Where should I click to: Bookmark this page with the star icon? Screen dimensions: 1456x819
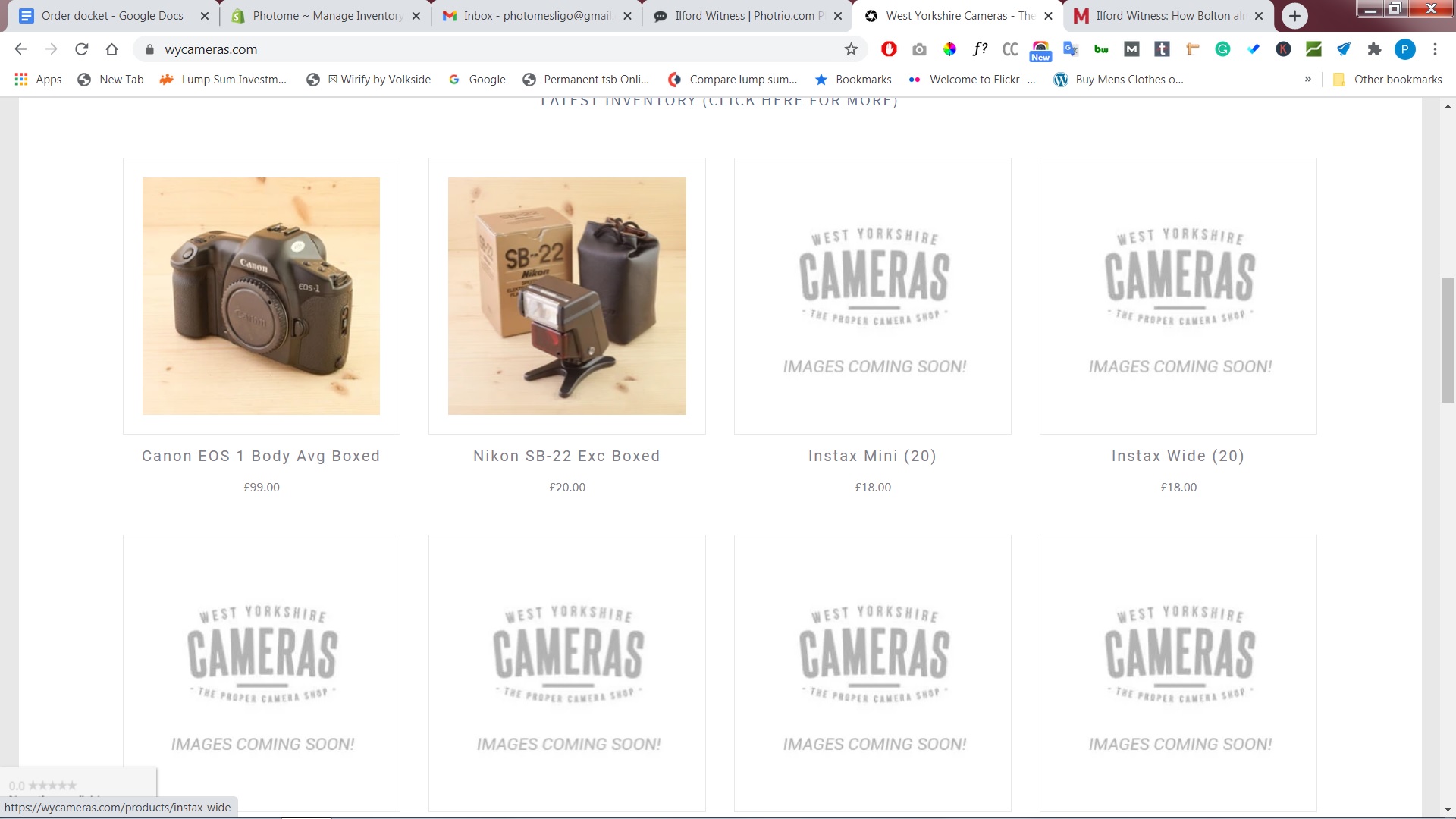click(x=851, y=49)
